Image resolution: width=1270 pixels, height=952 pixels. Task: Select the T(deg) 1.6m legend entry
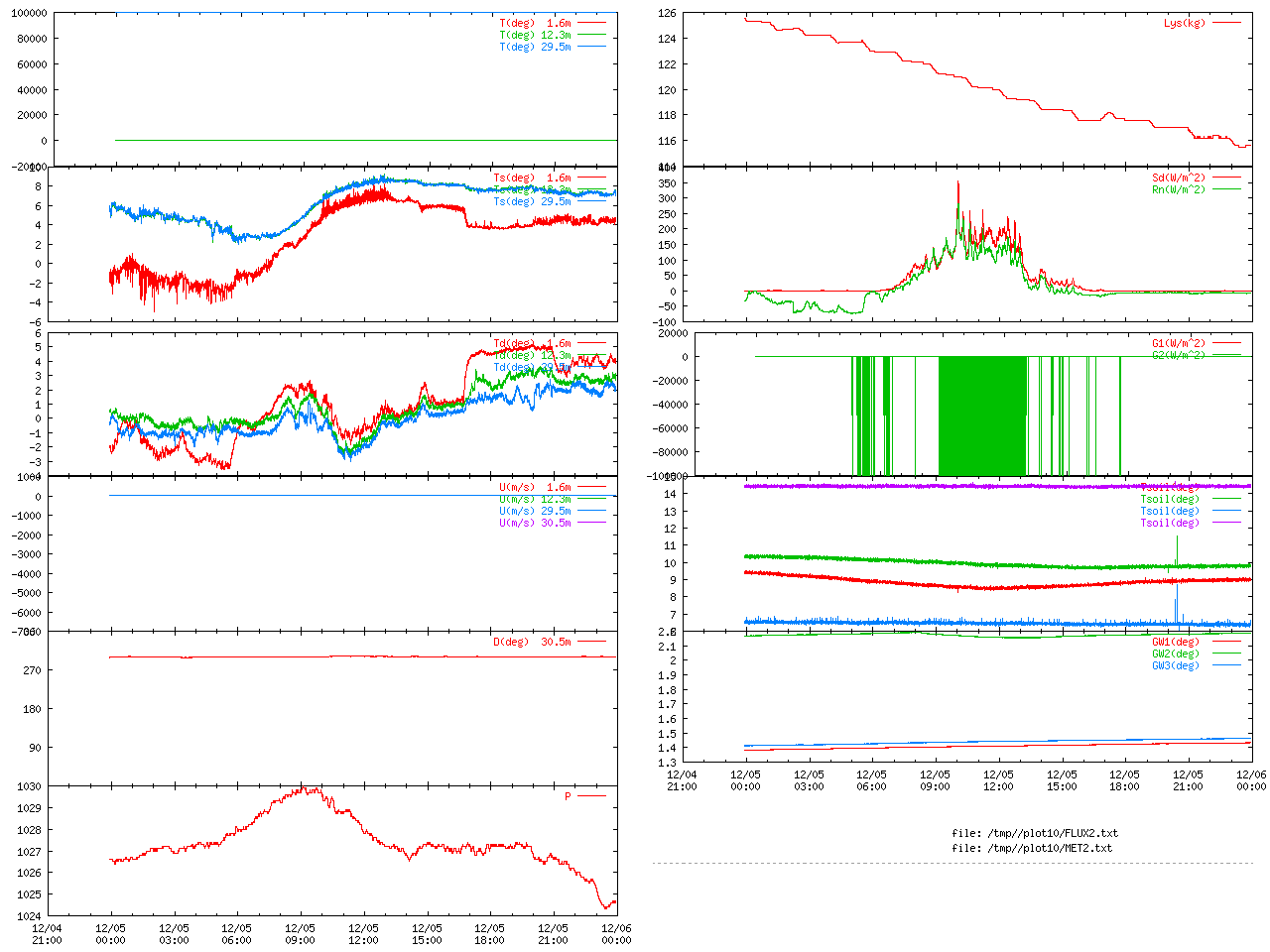(535, 23)
